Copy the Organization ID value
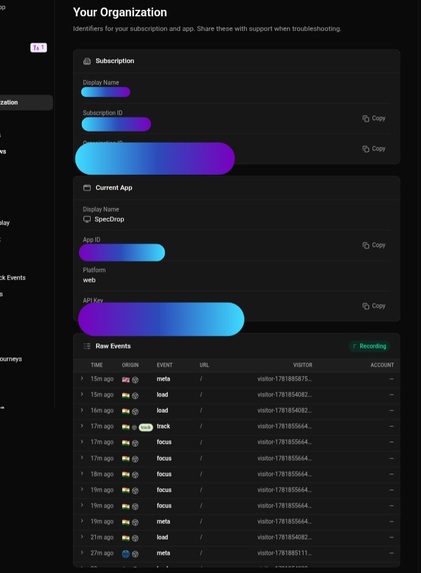 [374, 149]
